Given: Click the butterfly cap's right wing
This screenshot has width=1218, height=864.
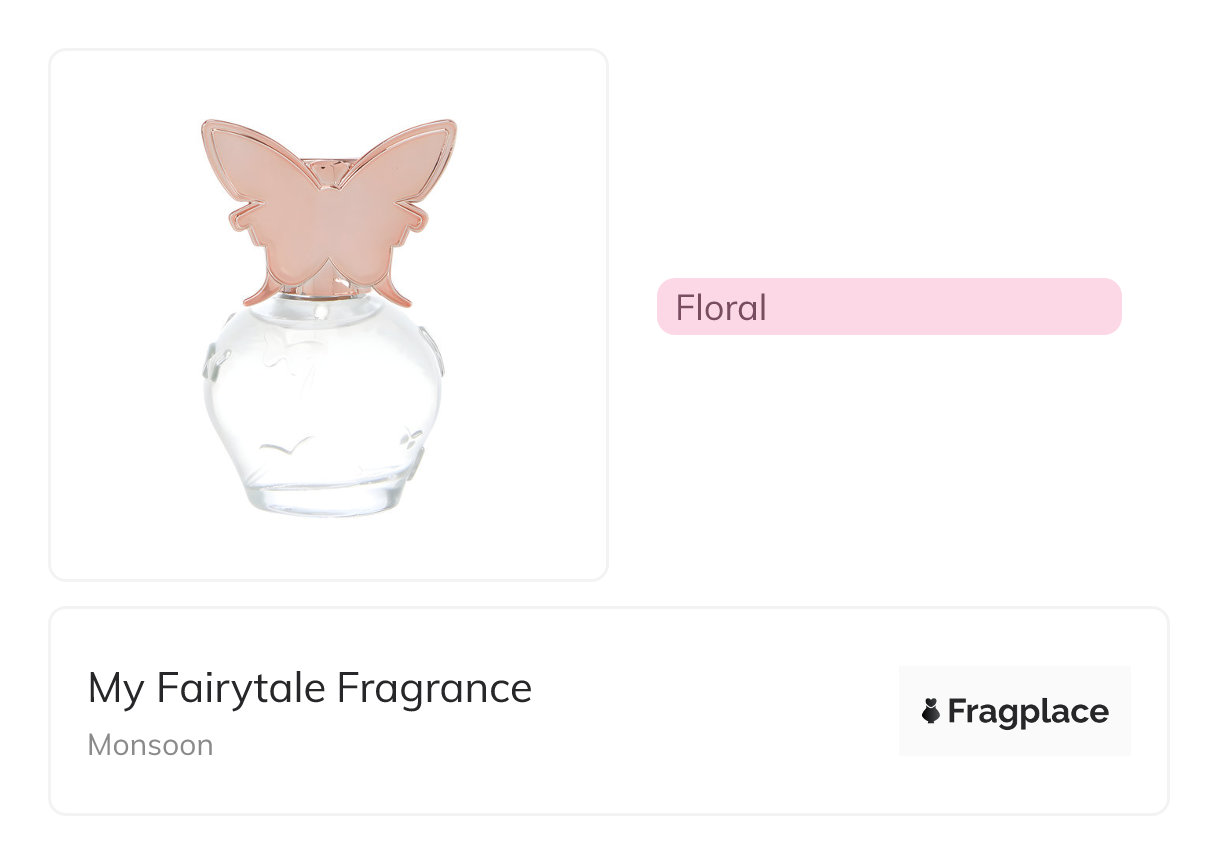Looking at the screenshot, I should tap(400, 178).
